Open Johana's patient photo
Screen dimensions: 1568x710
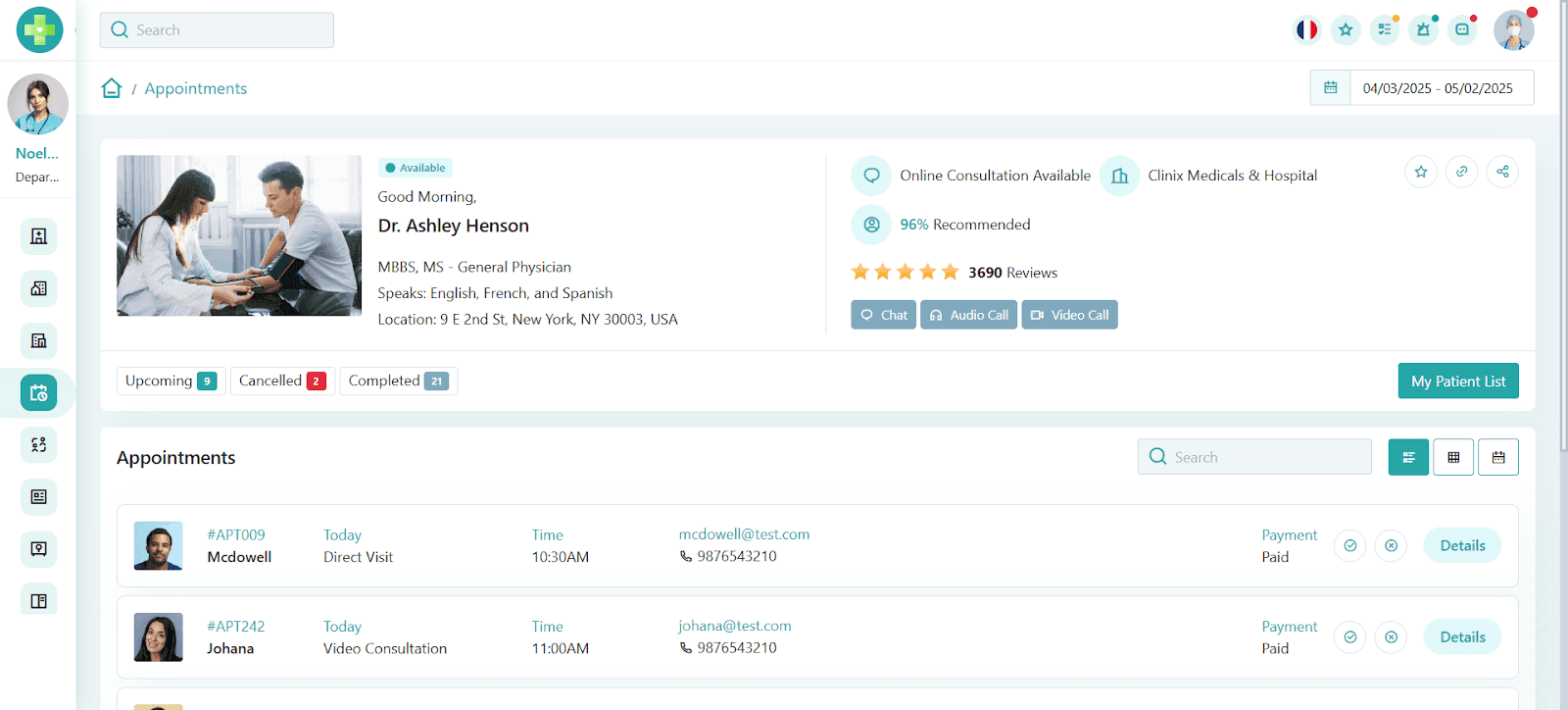[x=159, y=637]
